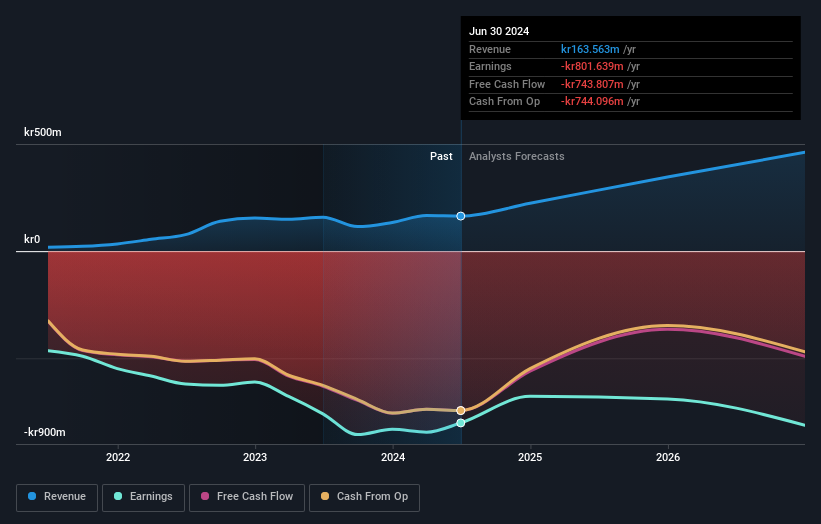Click the Revenue row label in tooltip
Screen dimensions: 821x524
pyautogui.click(x=490, y=49)
